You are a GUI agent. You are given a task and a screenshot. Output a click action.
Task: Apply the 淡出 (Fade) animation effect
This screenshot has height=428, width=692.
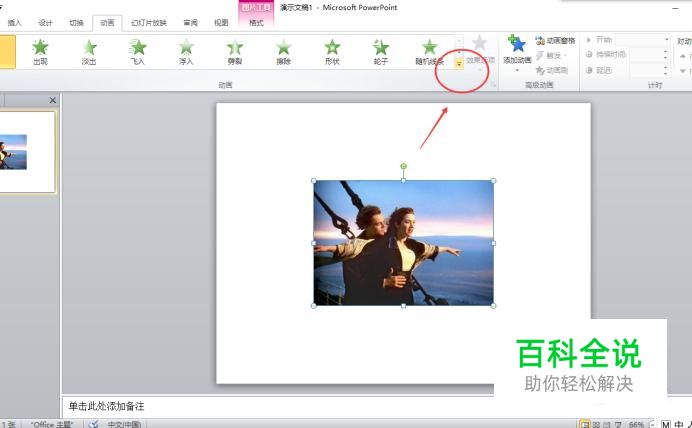(89, 52)
